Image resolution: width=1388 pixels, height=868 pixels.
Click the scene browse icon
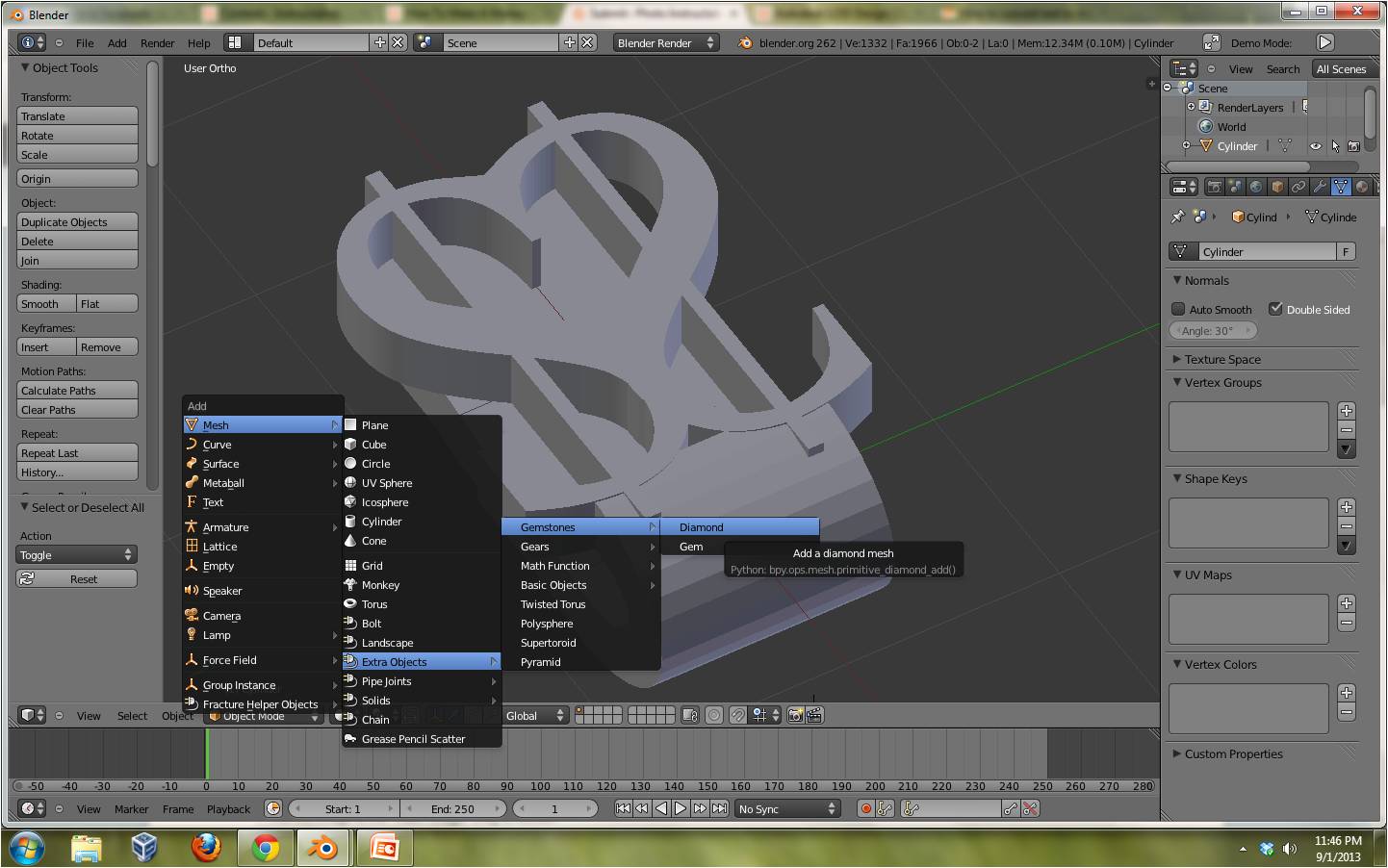[426, 42]
